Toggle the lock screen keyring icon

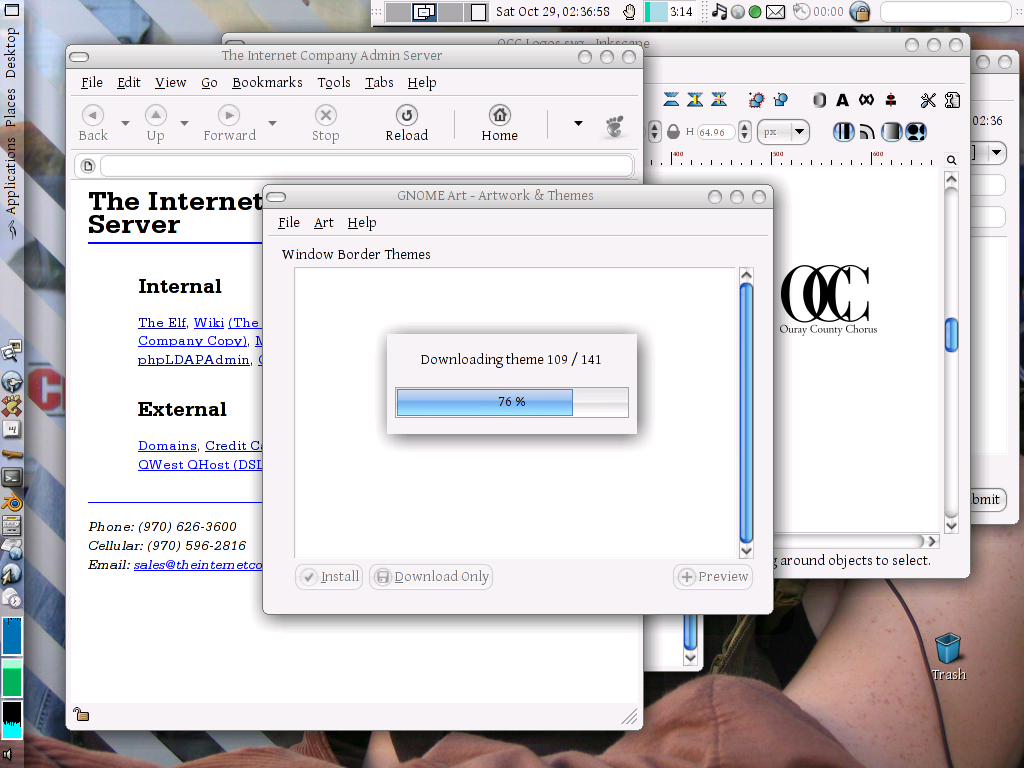[860, 12]
